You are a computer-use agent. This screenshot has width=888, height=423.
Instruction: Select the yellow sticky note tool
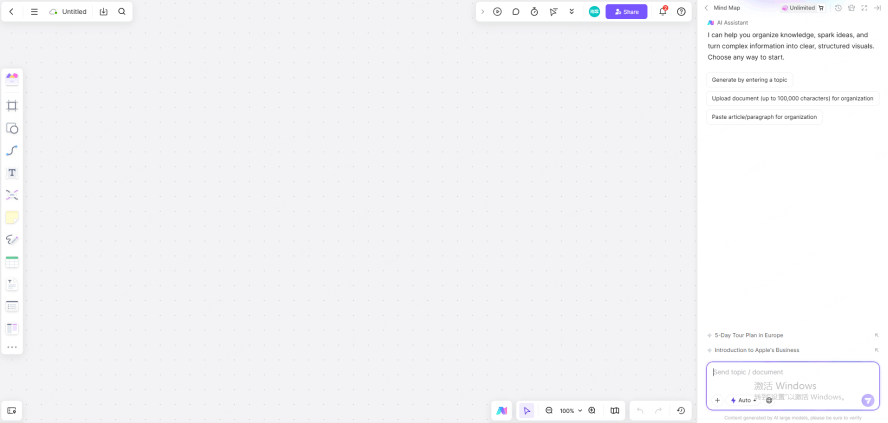point(12,217)
